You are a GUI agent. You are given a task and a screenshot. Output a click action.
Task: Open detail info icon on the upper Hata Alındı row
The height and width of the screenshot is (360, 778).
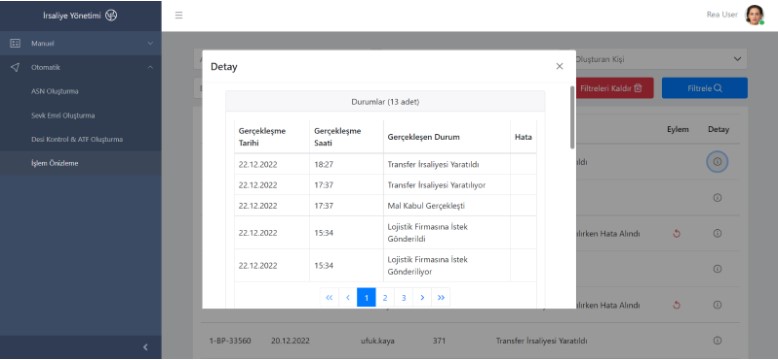click(x=717, y=233)
